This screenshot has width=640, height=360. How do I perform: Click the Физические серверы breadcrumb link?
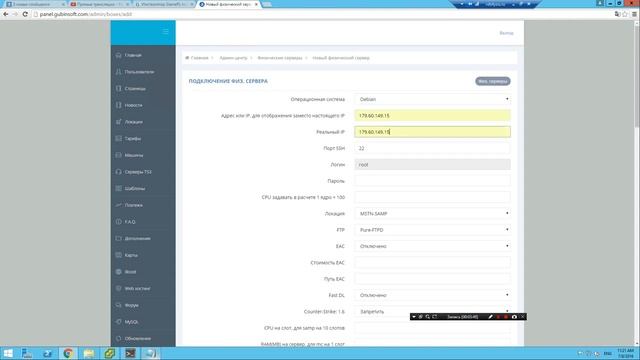280,58
